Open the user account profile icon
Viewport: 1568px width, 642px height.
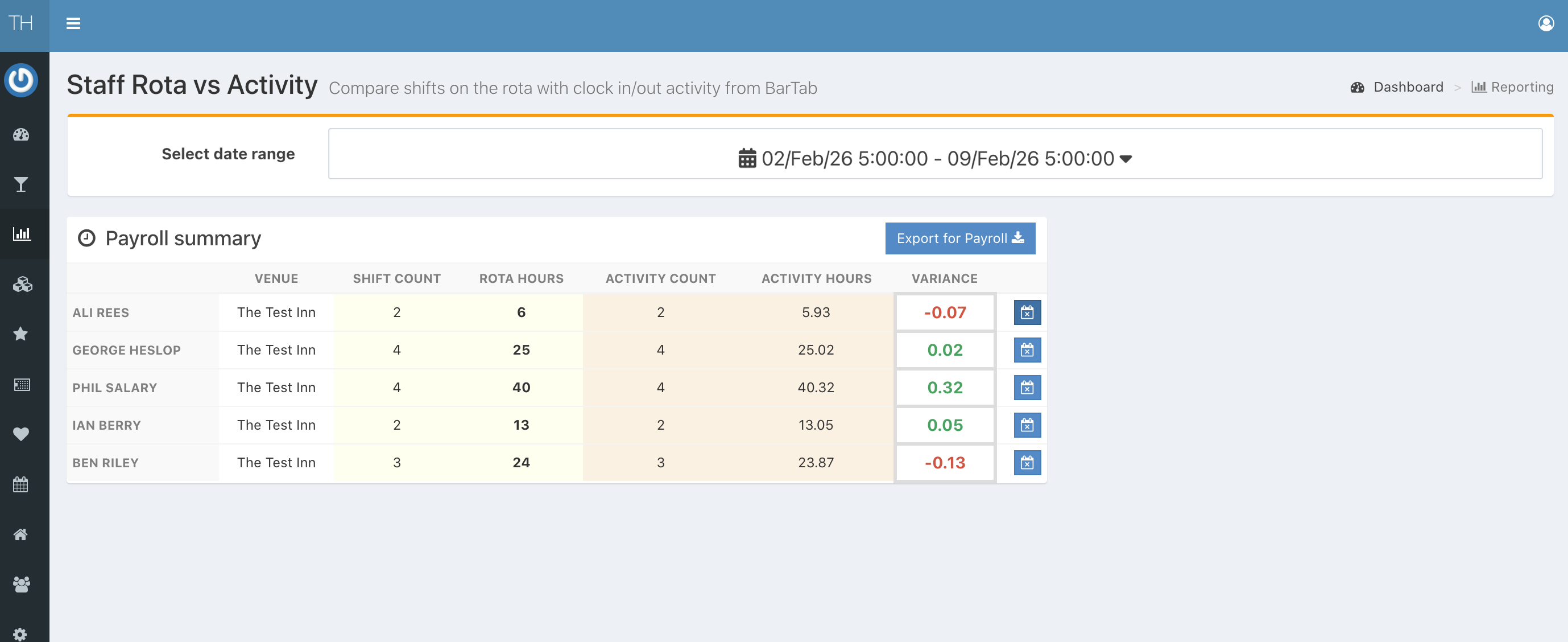1545,24
